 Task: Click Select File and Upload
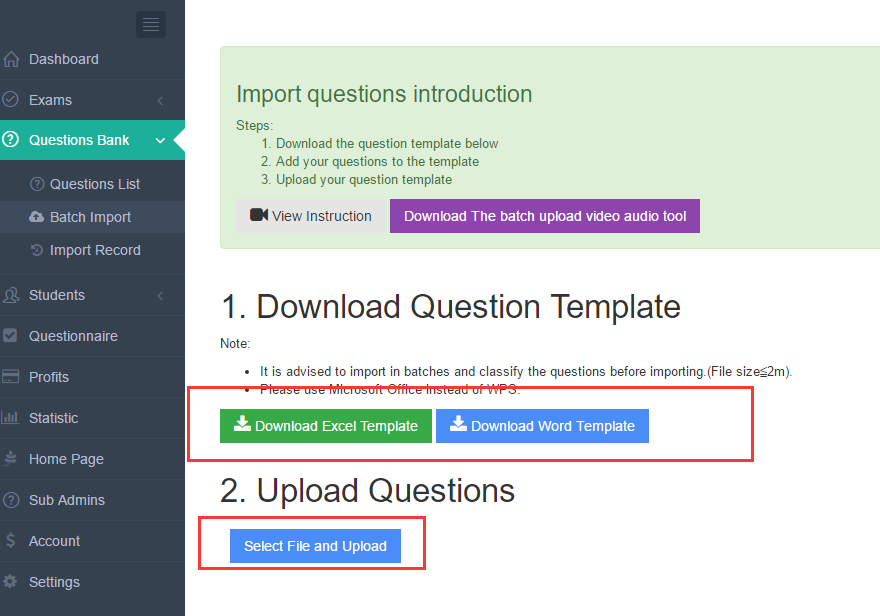tap(315, 546)
